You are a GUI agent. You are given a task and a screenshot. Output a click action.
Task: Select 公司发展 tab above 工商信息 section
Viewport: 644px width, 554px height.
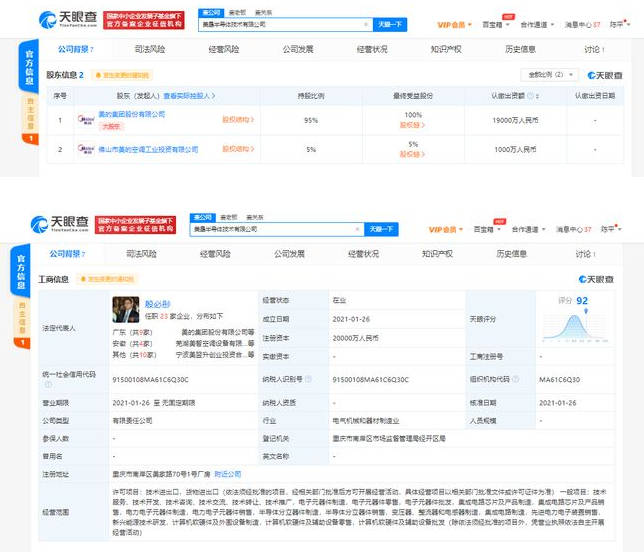(290, 254)
